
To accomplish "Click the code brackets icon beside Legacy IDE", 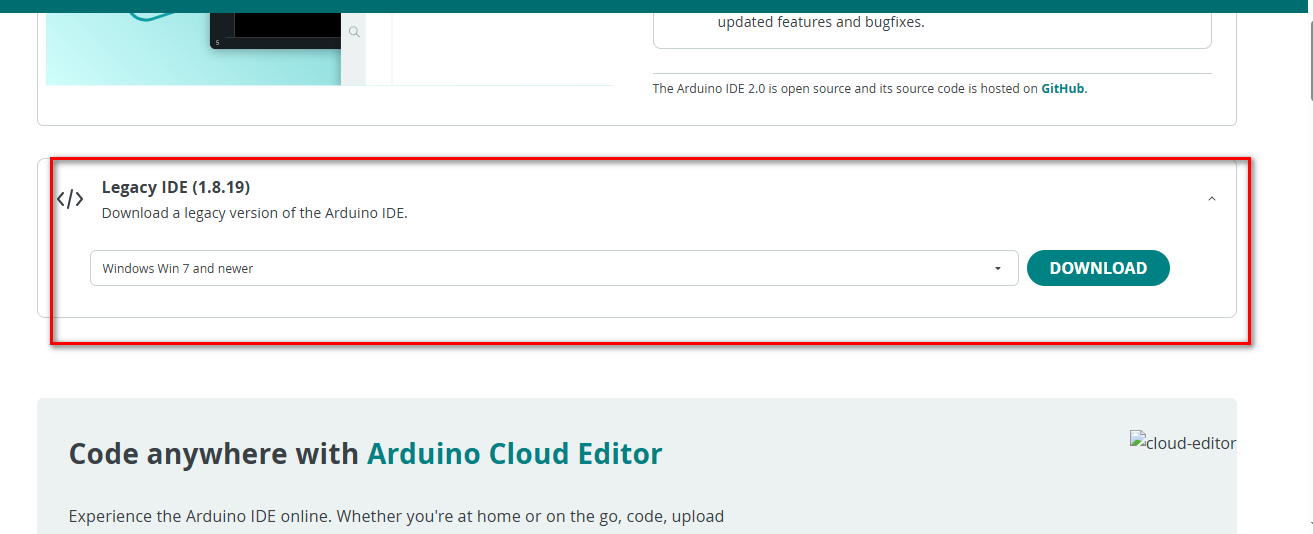I will tap(70, 199).
